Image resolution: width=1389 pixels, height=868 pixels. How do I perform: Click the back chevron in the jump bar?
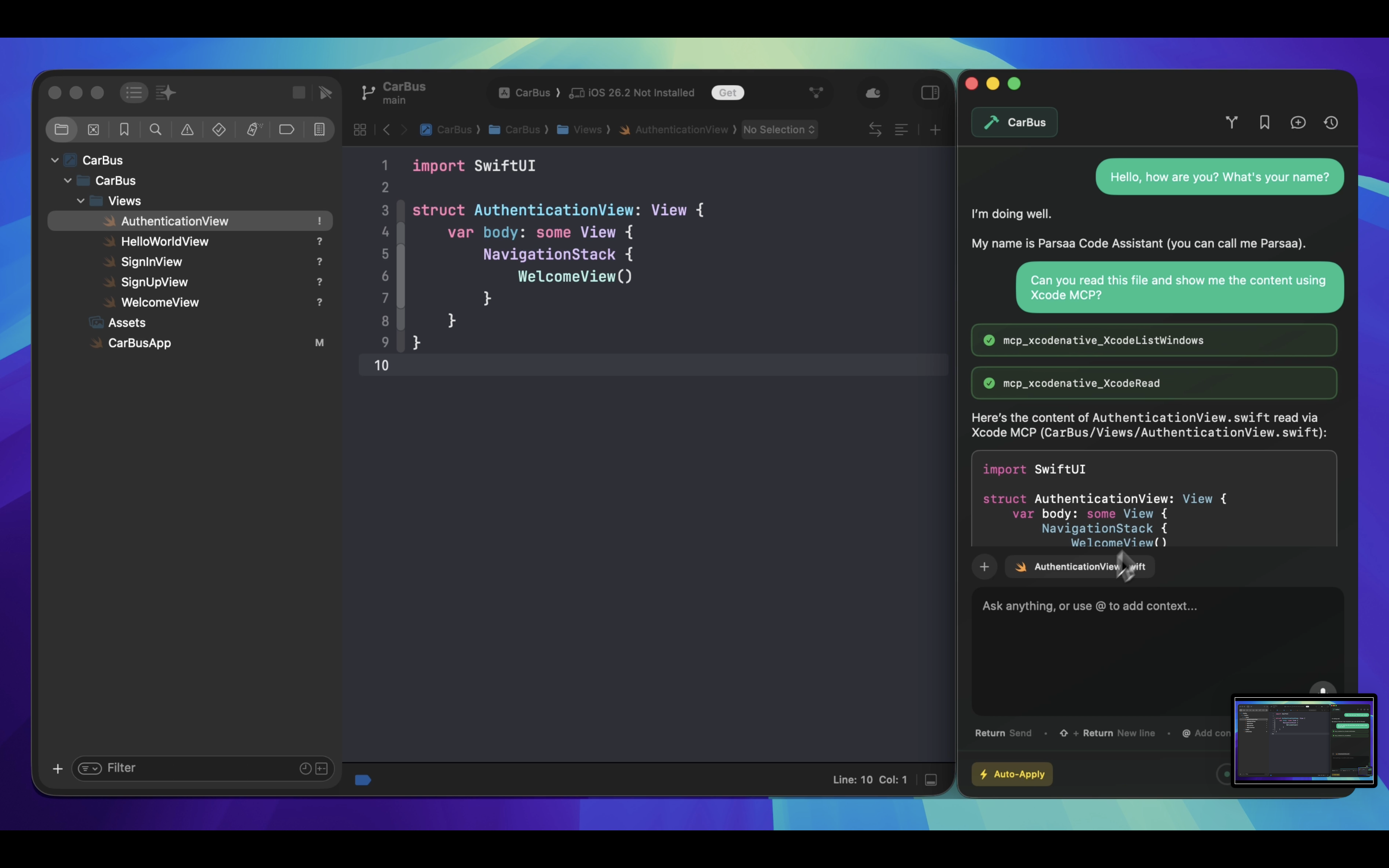pyautogui.click(x=387, y=130)
